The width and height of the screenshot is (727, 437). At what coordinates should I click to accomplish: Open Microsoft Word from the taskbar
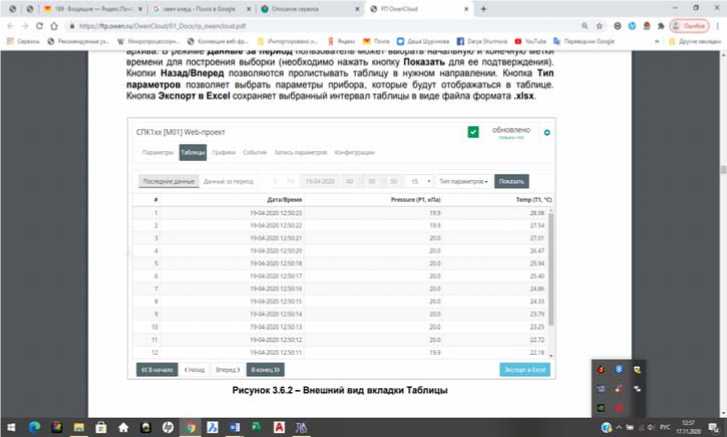point(235,427)
